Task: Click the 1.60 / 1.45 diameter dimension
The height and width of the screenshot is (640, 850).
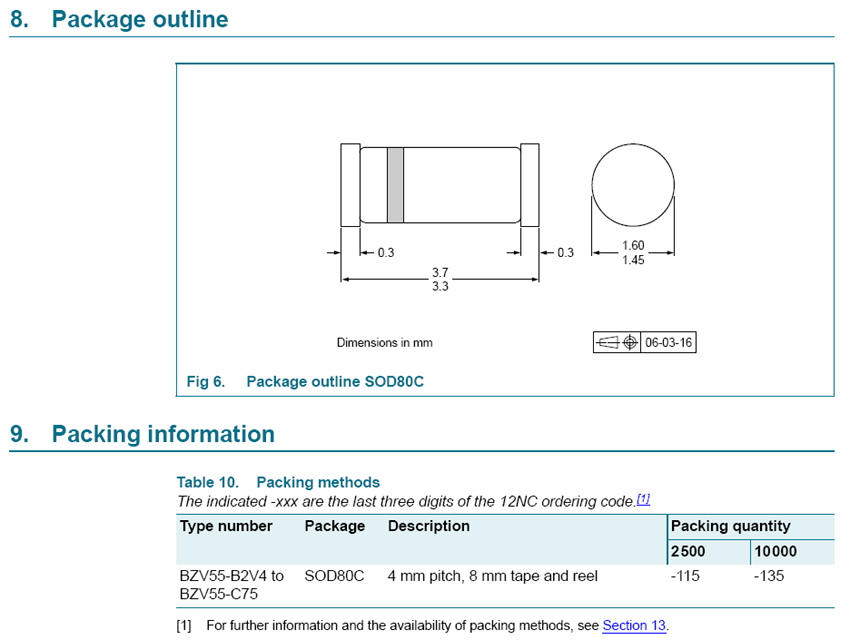Action: click(632, 253)
